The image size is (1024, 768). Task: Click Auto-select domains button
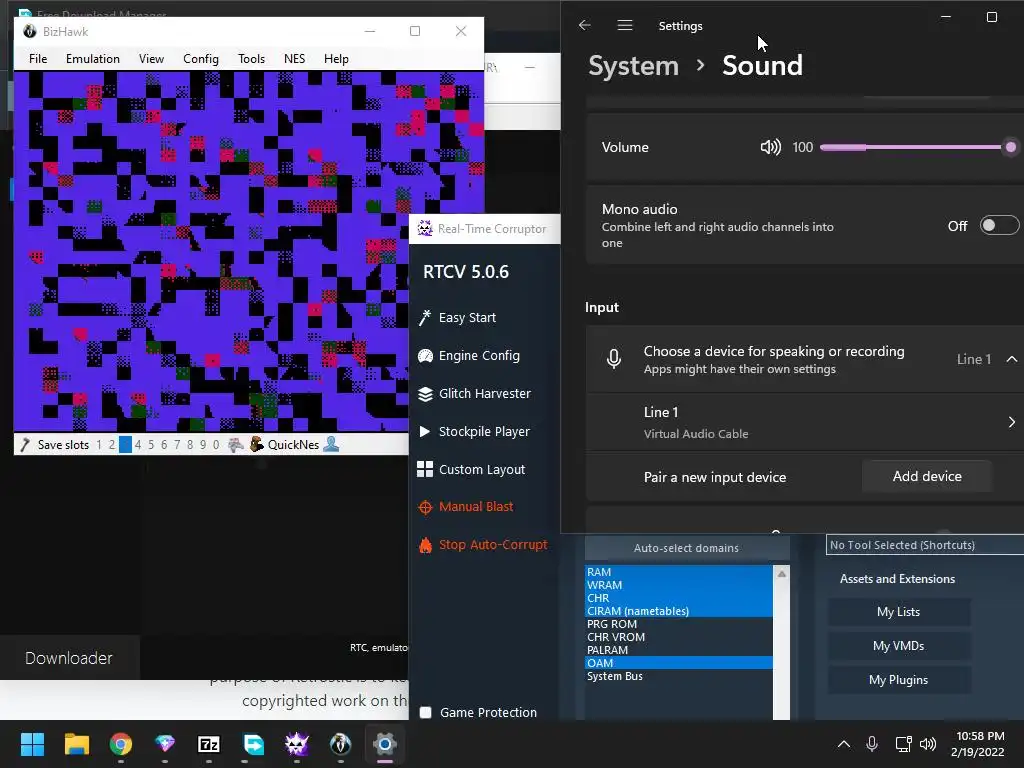686,549
